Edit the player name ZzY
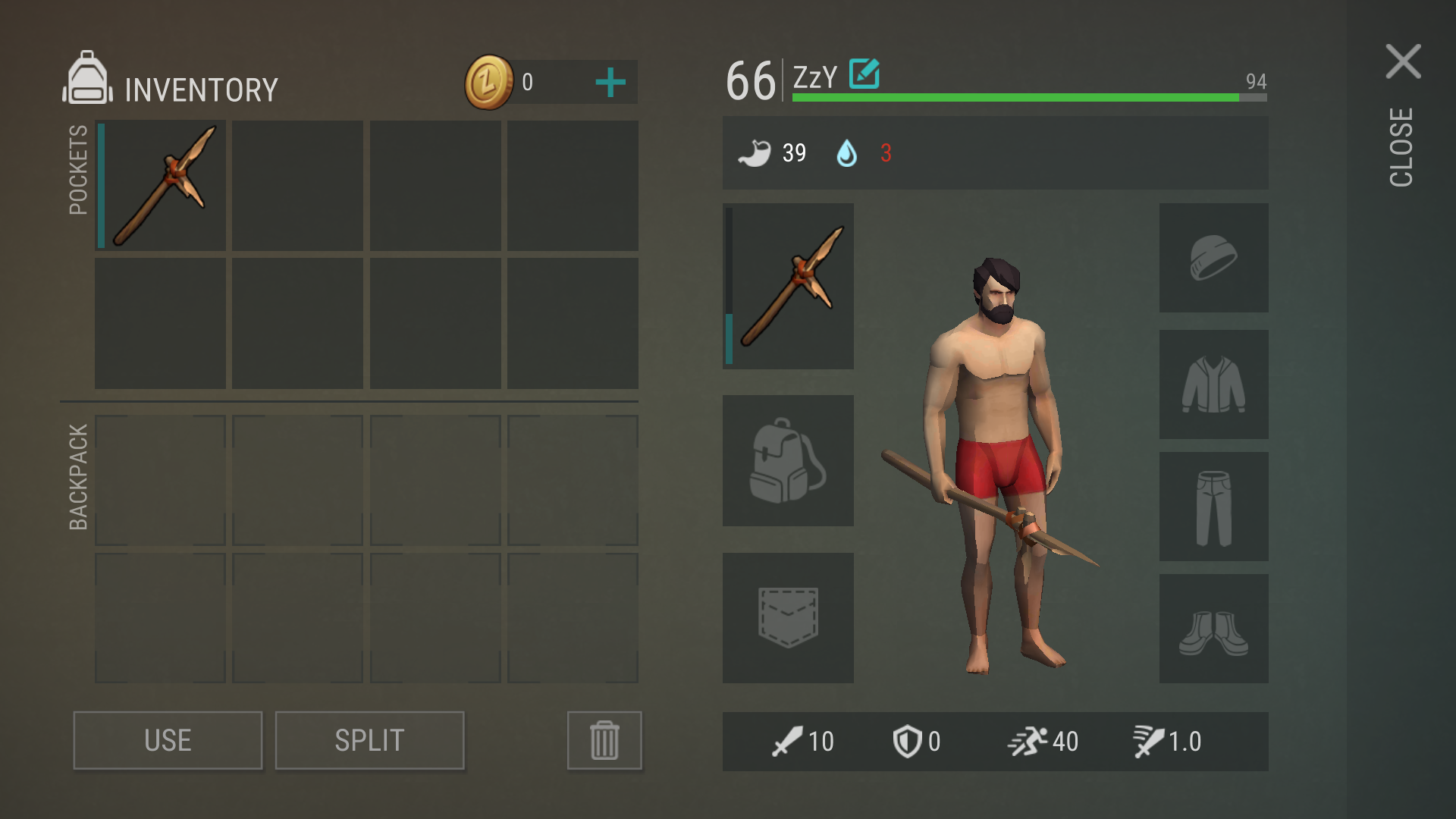Image resolution: width=1456 pixels, height=819 pixels. tap(864, 74)
